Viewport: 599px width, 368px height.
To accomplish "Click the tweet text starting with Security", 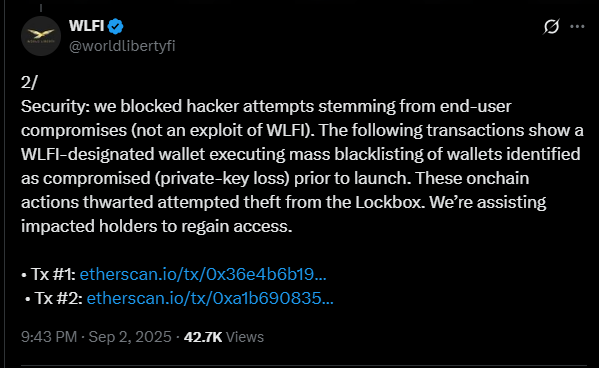I will pos(302,166).
